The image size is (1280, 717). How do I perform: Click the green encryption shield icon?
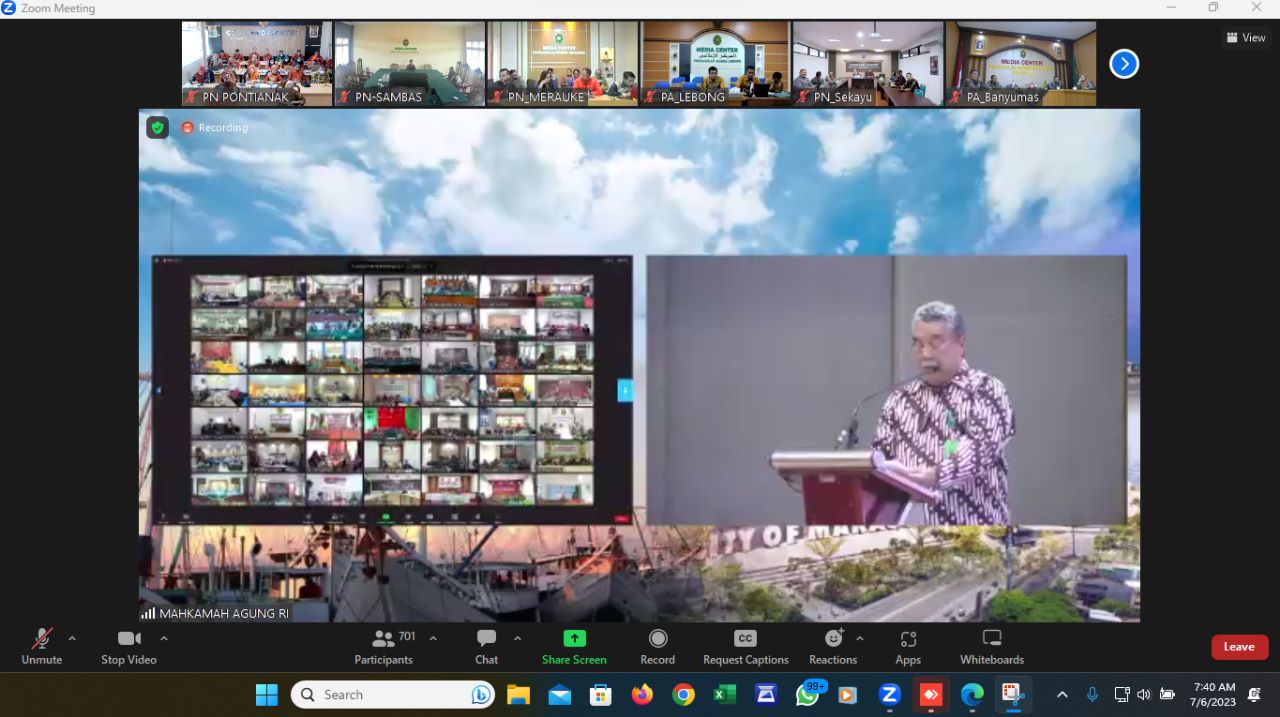157,127
